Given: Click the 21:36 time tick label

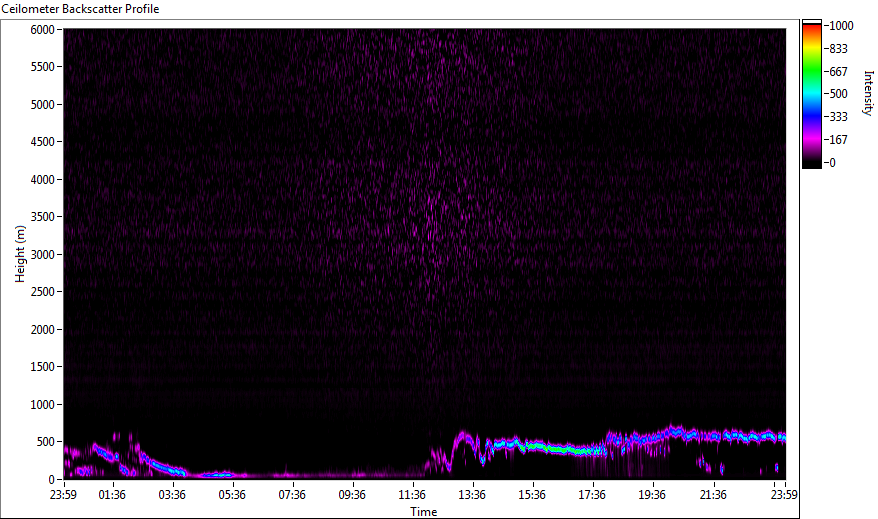Looking at the screenshot, I should [713, 495].
